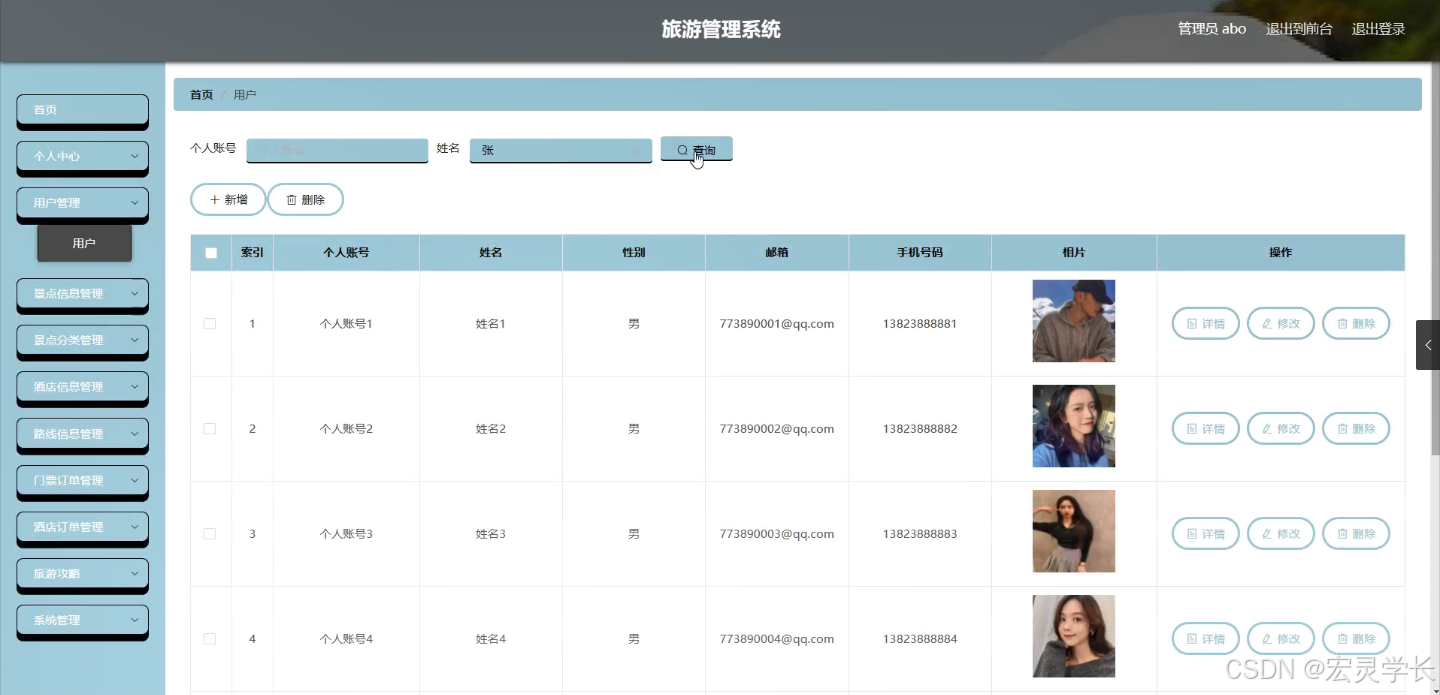The width and height of the screenshot is (1440, 695).
Task: Click the collapse arrow on the right edge
Action: [1428, 345]
